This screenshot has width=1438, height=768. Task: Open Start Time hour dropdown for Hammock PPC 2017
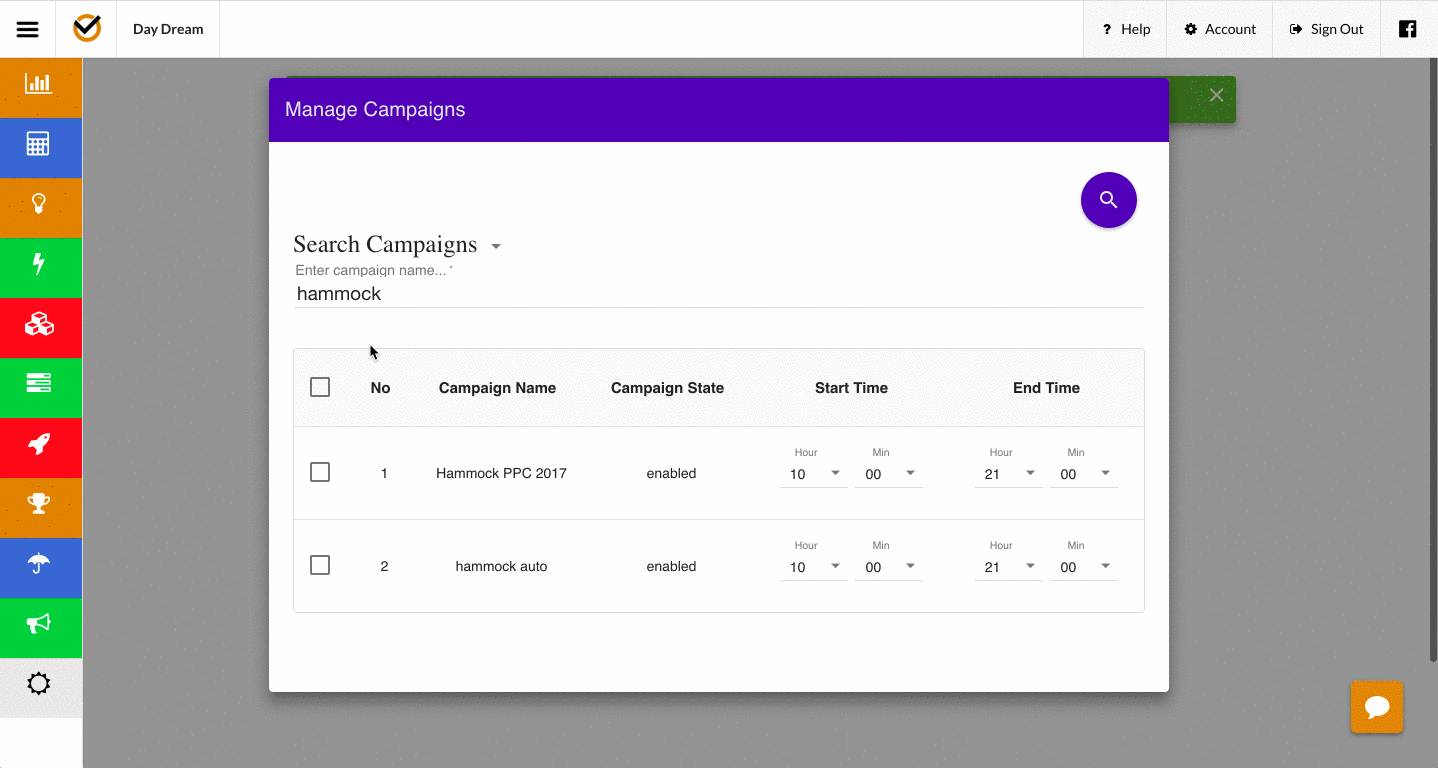[x=814, y=474]
